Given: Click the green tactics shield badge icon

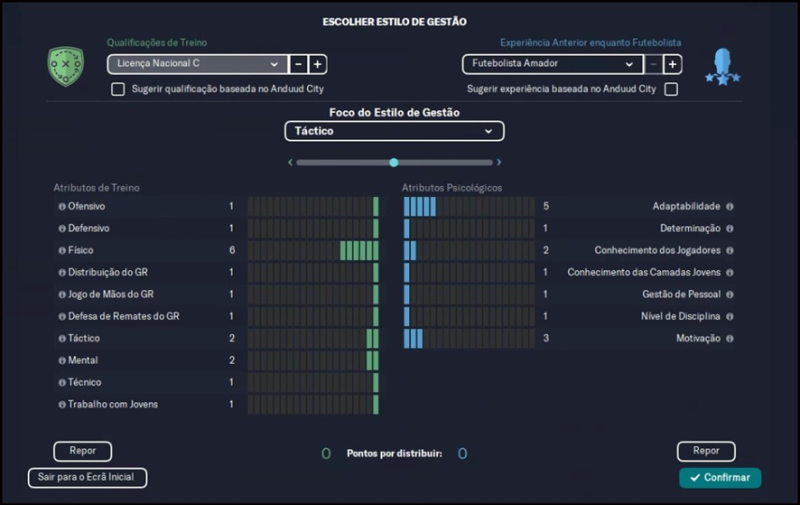Looking at the screenshot, I should coord(66,66).
